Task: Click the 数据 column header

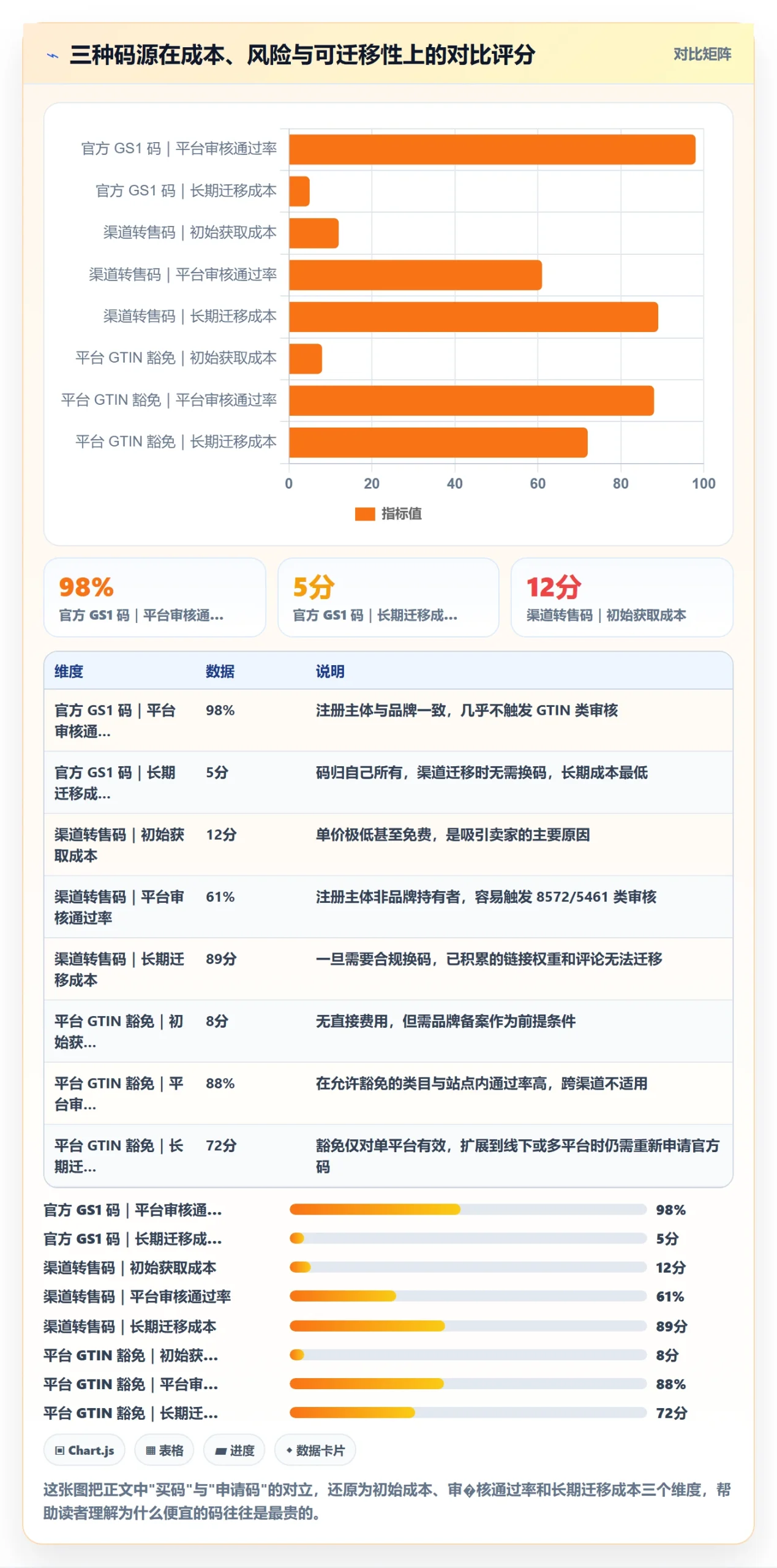Action: point(220,671)
